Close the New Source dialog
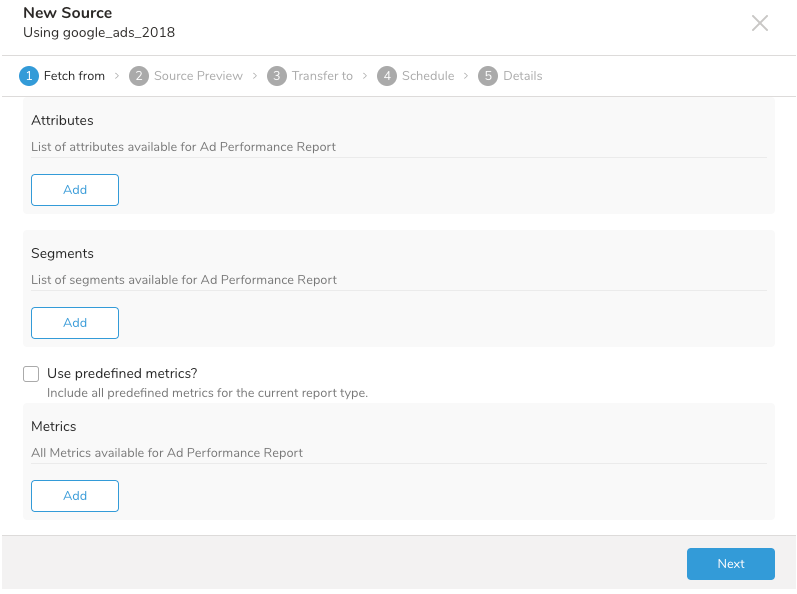This screenshot has height=594, width=797. point(760,23)
